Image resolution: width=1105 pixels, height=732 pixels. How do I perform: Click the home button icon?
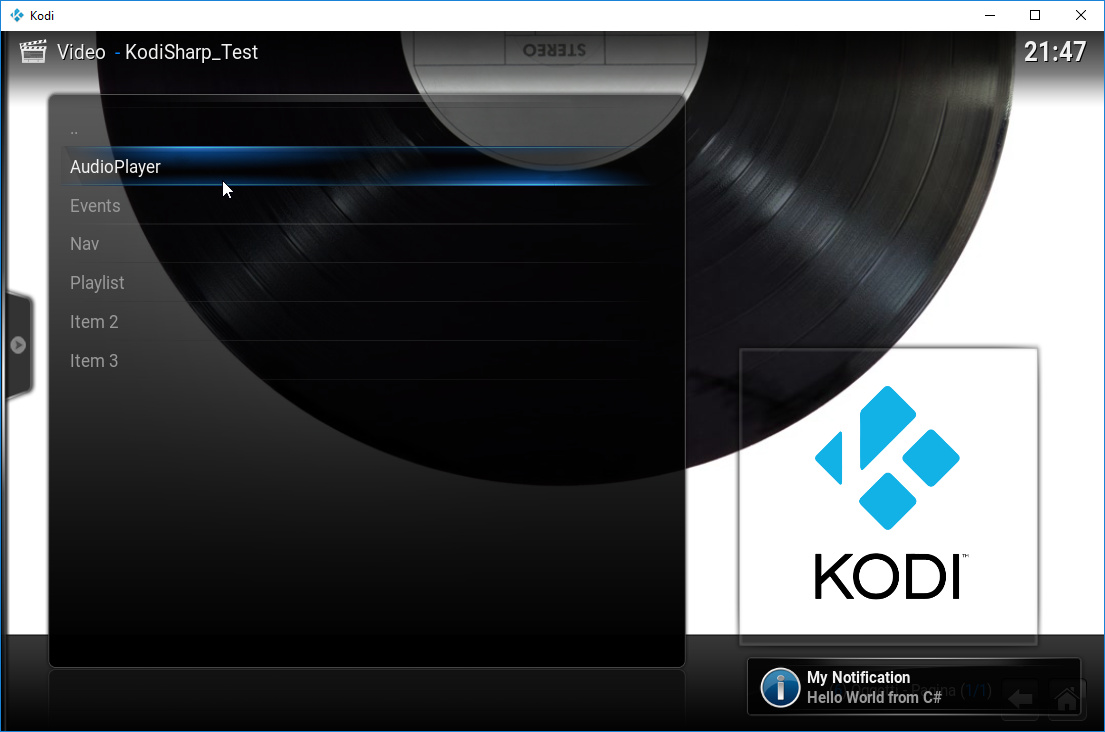[x=1066, y=699]
